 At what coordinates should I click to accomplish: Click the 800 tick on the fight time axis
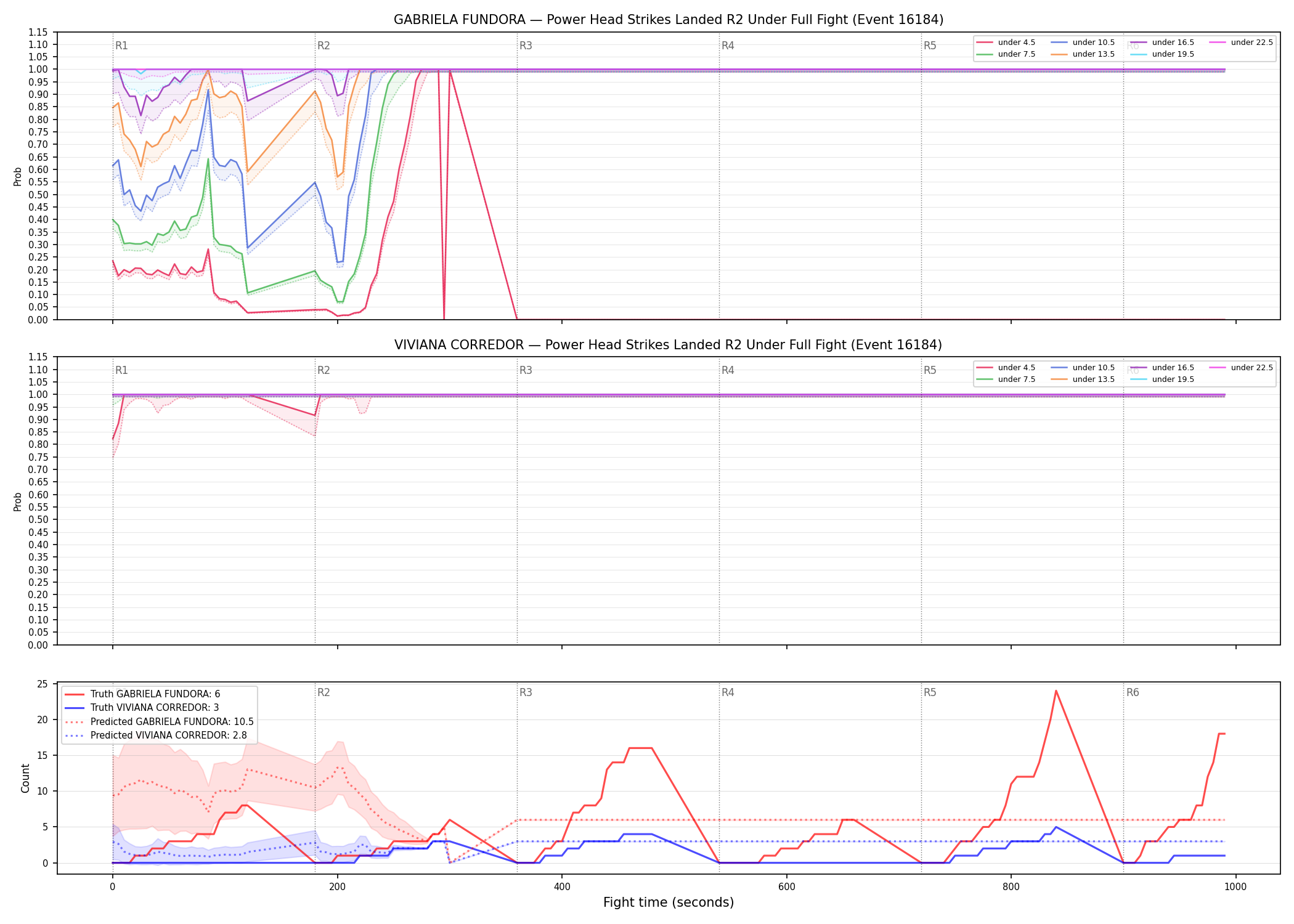[1011, 887]
